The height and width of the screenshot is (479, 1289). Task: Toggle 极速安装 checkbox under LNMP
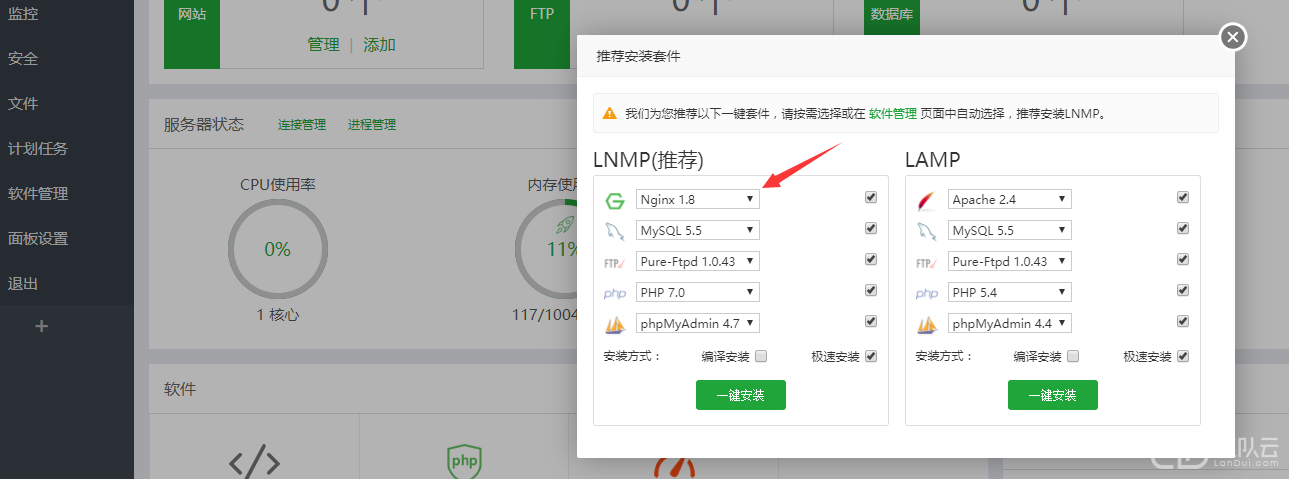point(871,356)
